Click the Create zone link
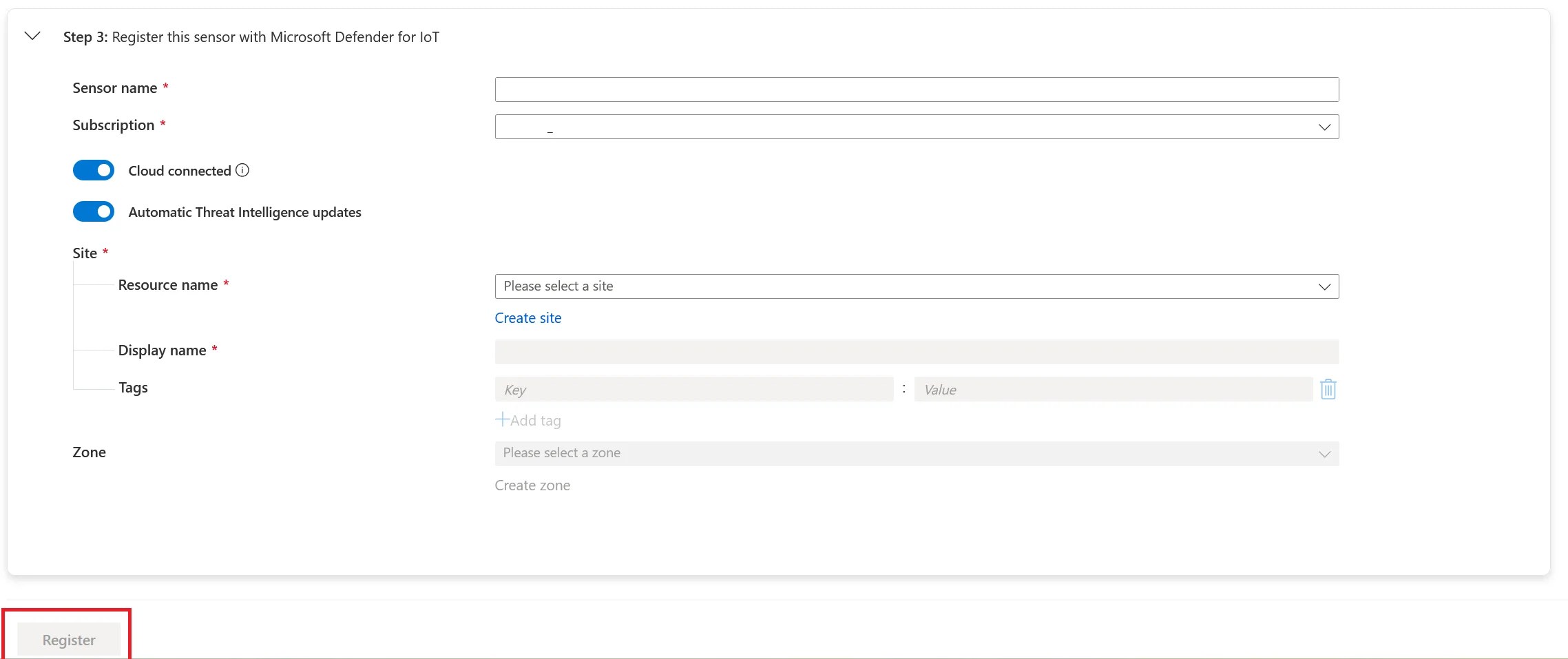The width and height of the screenshot is (1568, 659). point(532,485)
